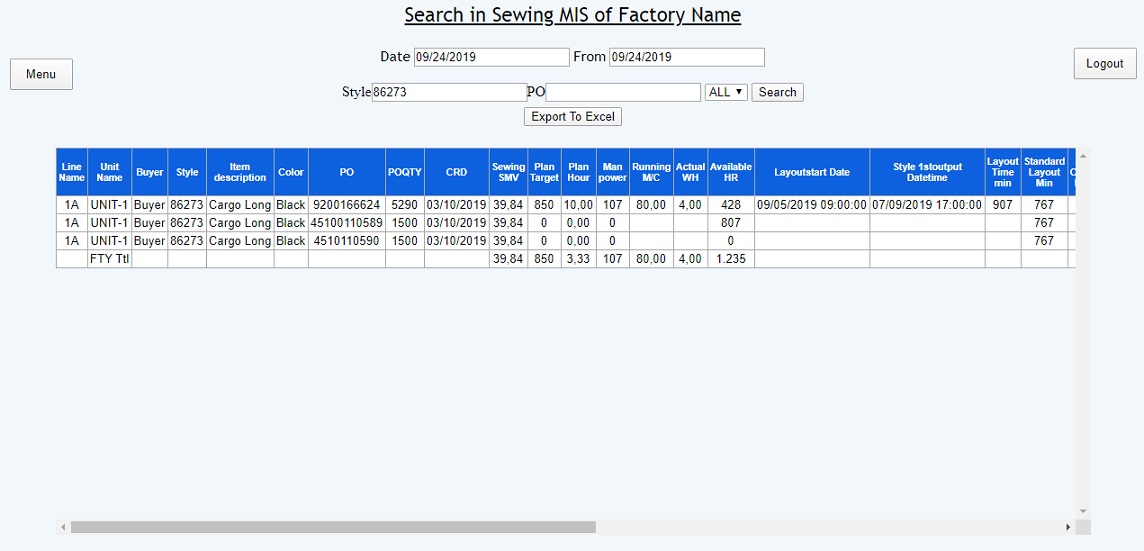Click the CRD column header
1144x551 pixels.
pos(457,172)
